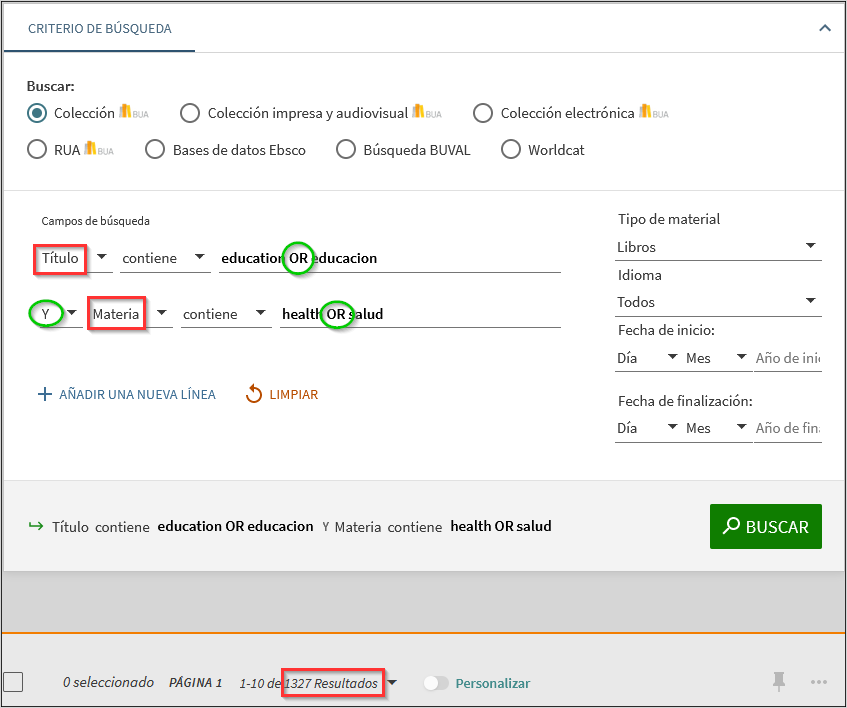Image resolution: width=847 pixels, height=708 pixels.
Task: Click Añadir una nueva línea link
Action: [137, 394]
